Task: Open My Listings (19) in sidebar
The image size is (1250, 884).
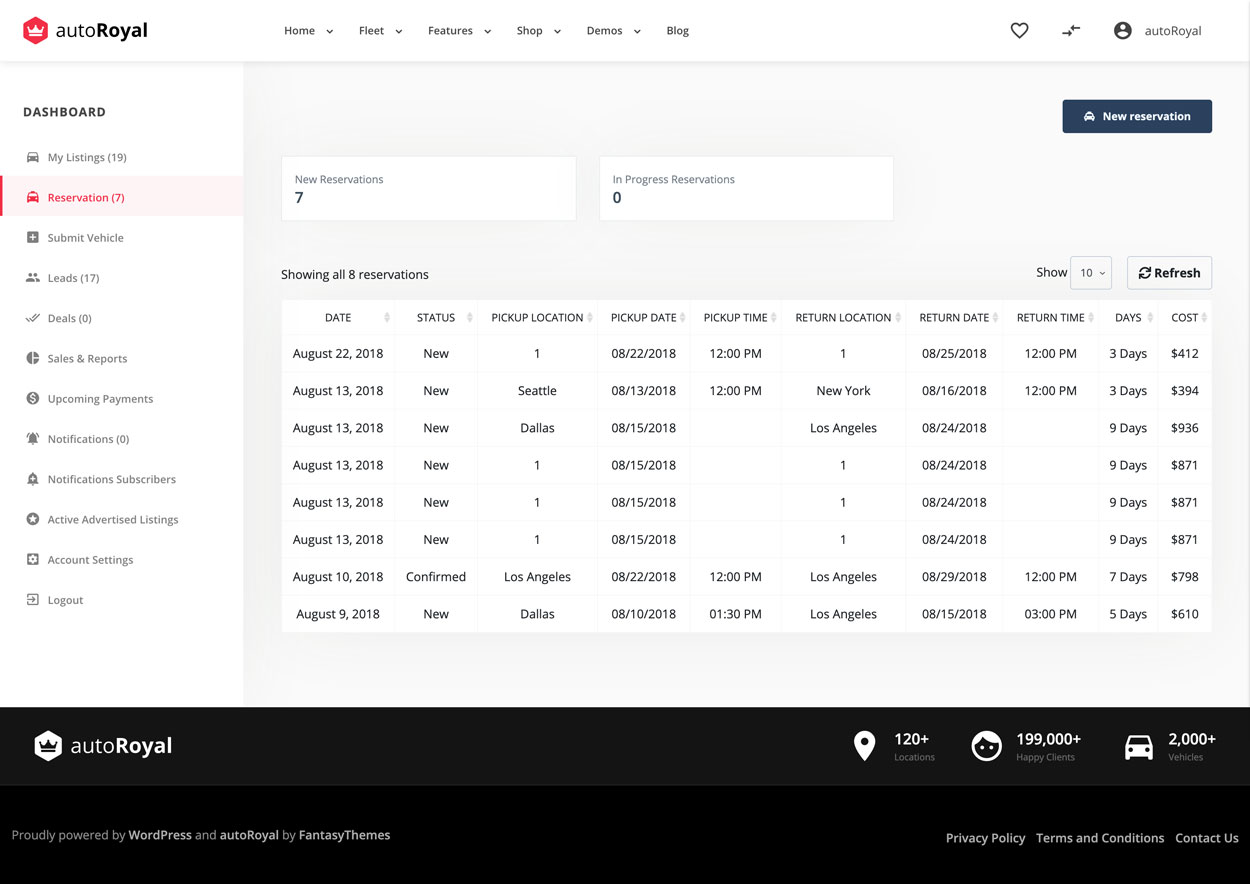Action: click(x=87, y=157)
